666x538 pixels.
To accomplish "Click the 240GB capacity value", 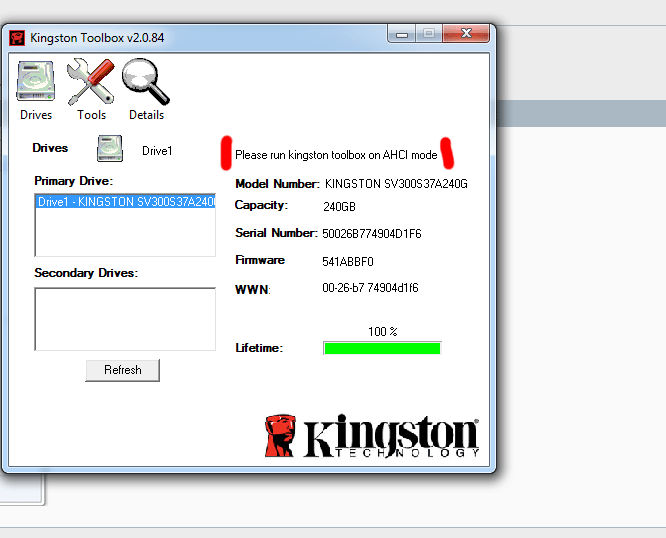I will pyautogui.click(x=339, y=207).
